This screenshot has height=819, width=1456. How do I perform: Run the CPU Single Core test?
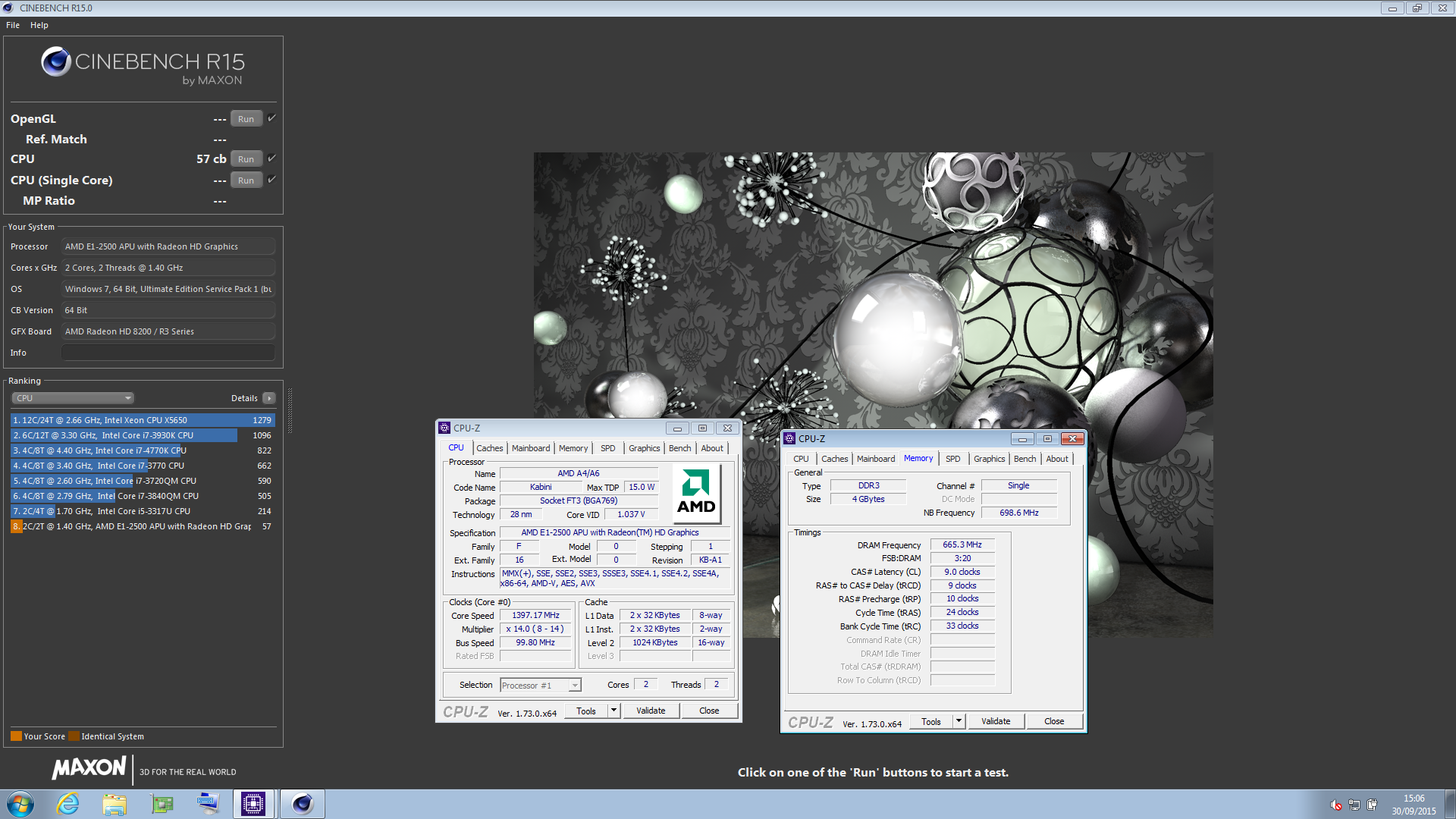pyautogui.click(x=246, y=180)
